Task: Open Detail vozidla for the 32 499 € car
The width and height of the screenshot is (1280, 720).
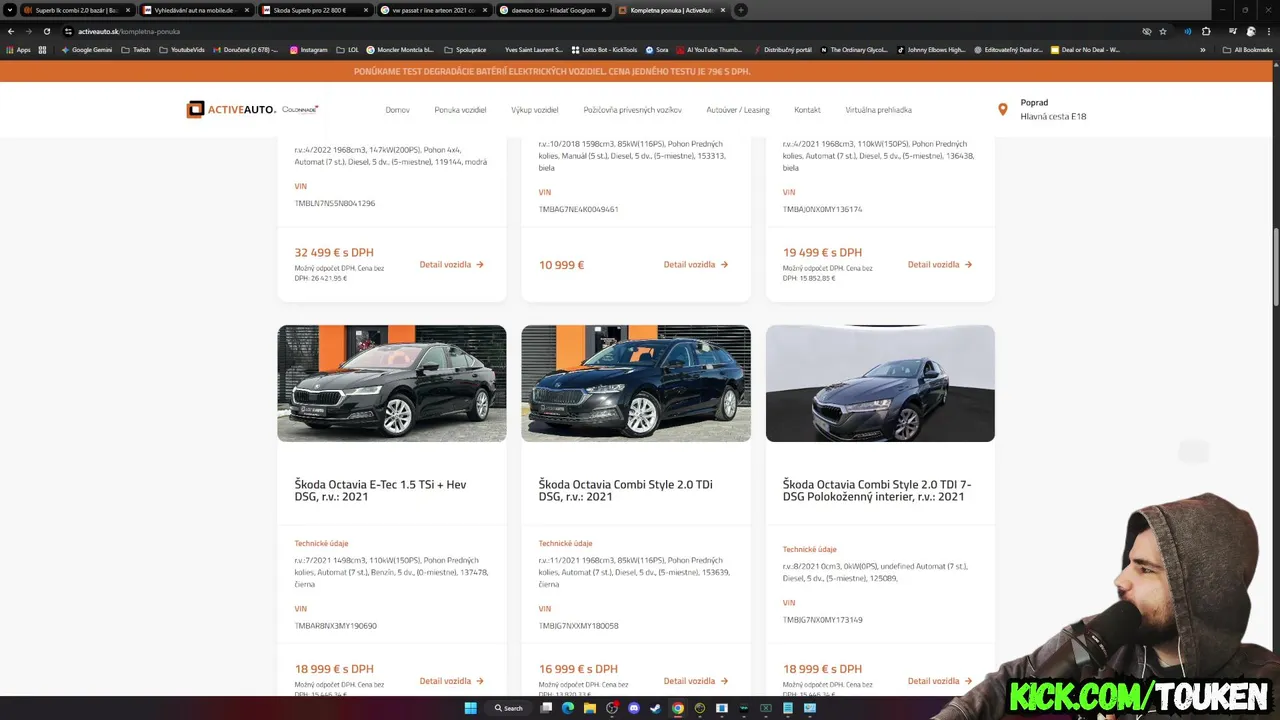Action: (452, 265)
